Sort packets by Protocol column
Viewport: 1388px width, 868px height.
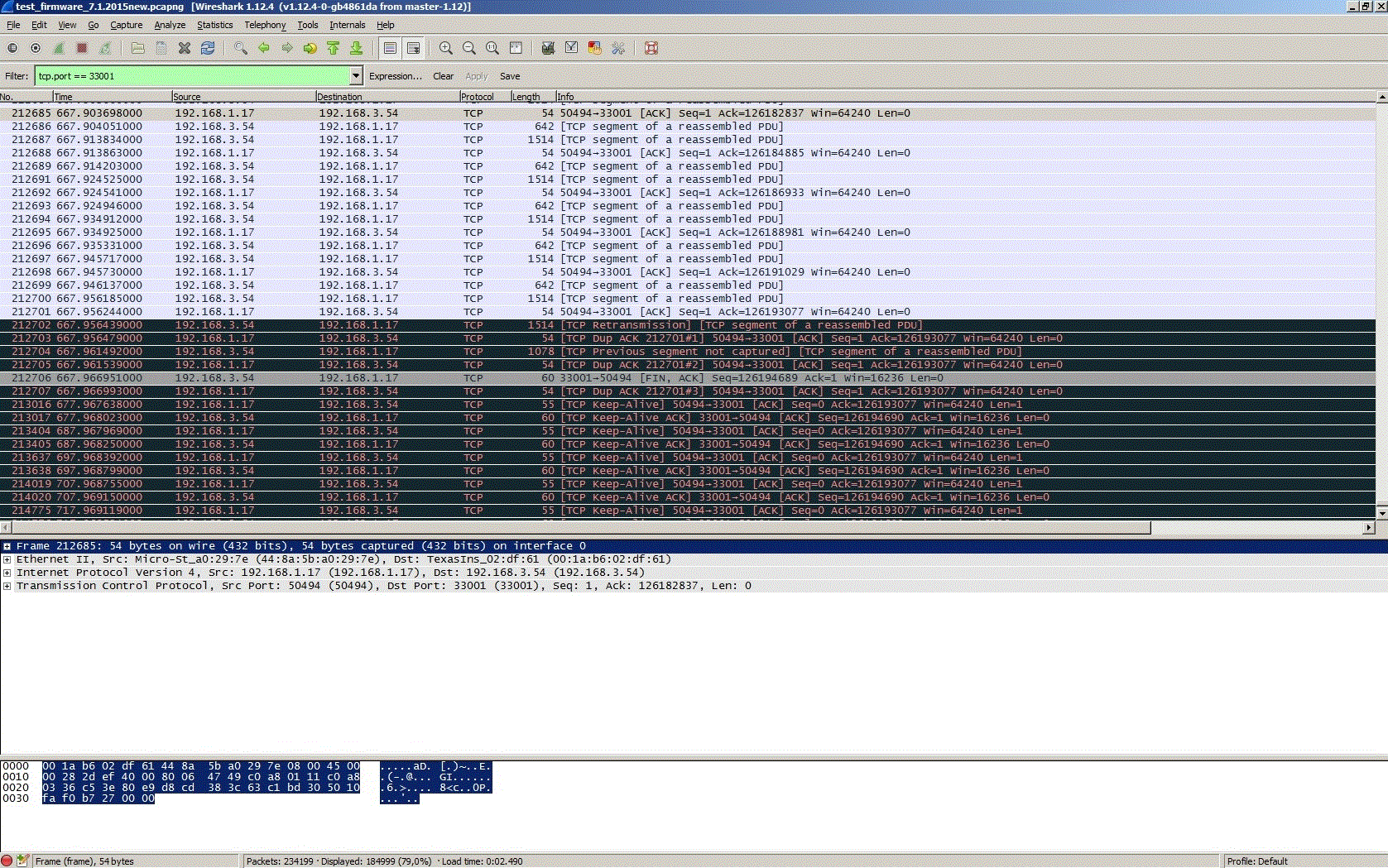(484, 97)
